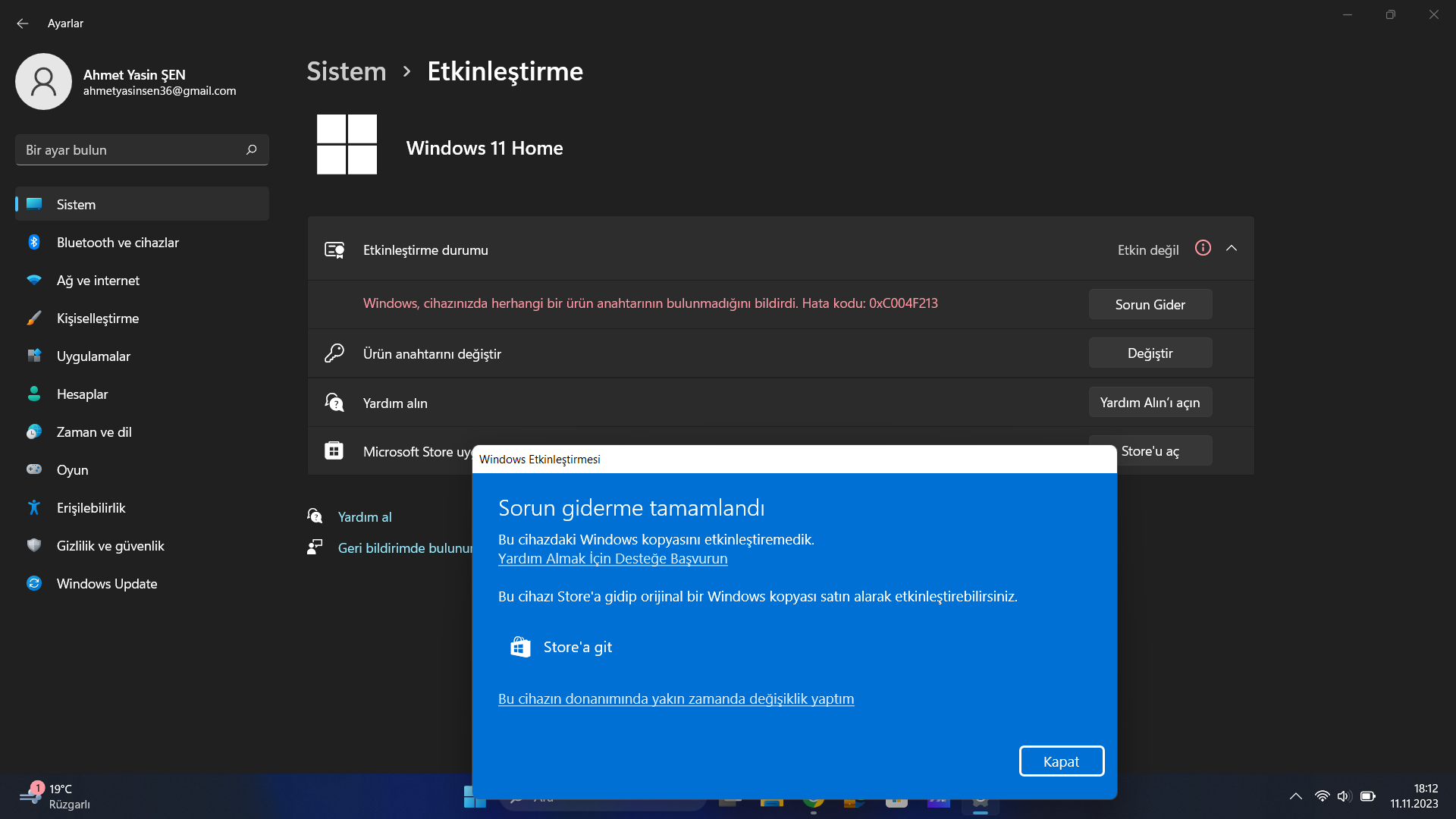Click the search magnifier icon in settings search
This screenshot has height=819, width=1456.
(252, 150)
